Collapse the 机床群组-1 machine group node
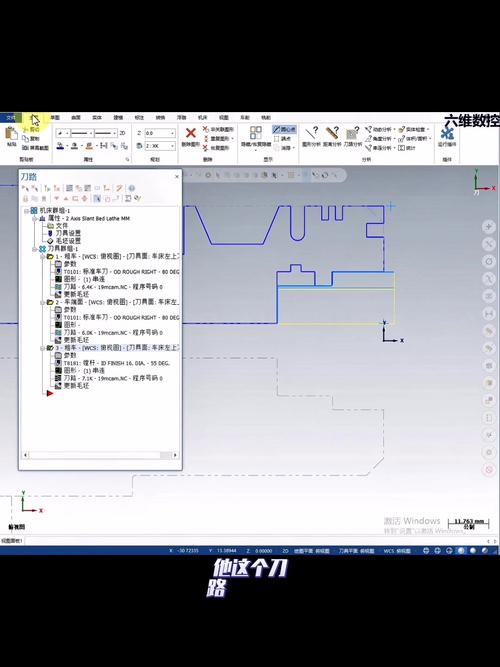The image size is (500, 667). pos(26,211)
